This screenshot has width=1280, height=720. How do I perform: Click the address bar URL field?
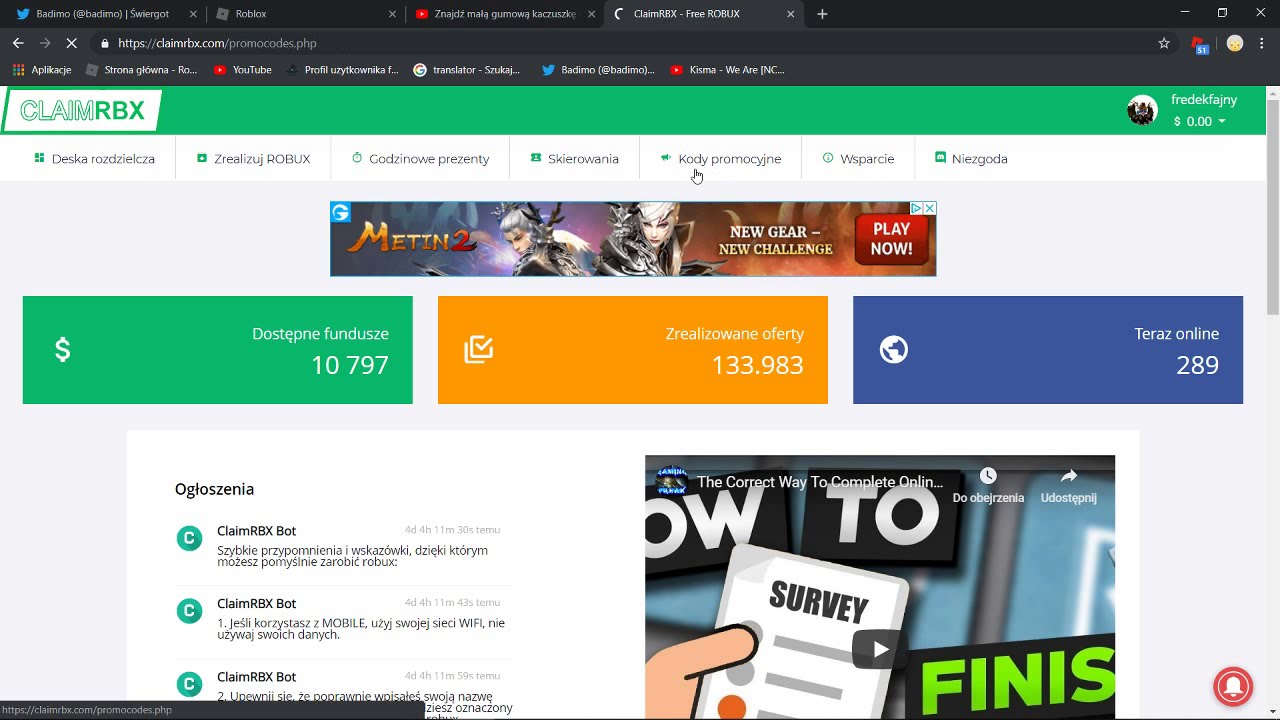click(630, 43)
